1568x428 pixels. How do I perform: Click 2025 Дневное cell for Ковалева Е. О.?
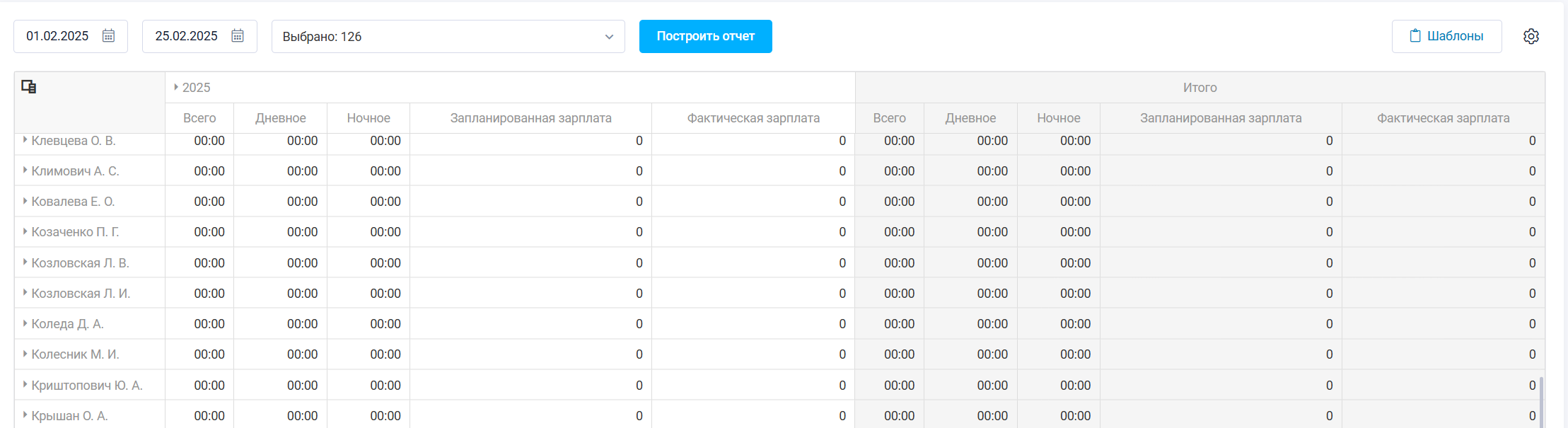click(x=281, y=202)
